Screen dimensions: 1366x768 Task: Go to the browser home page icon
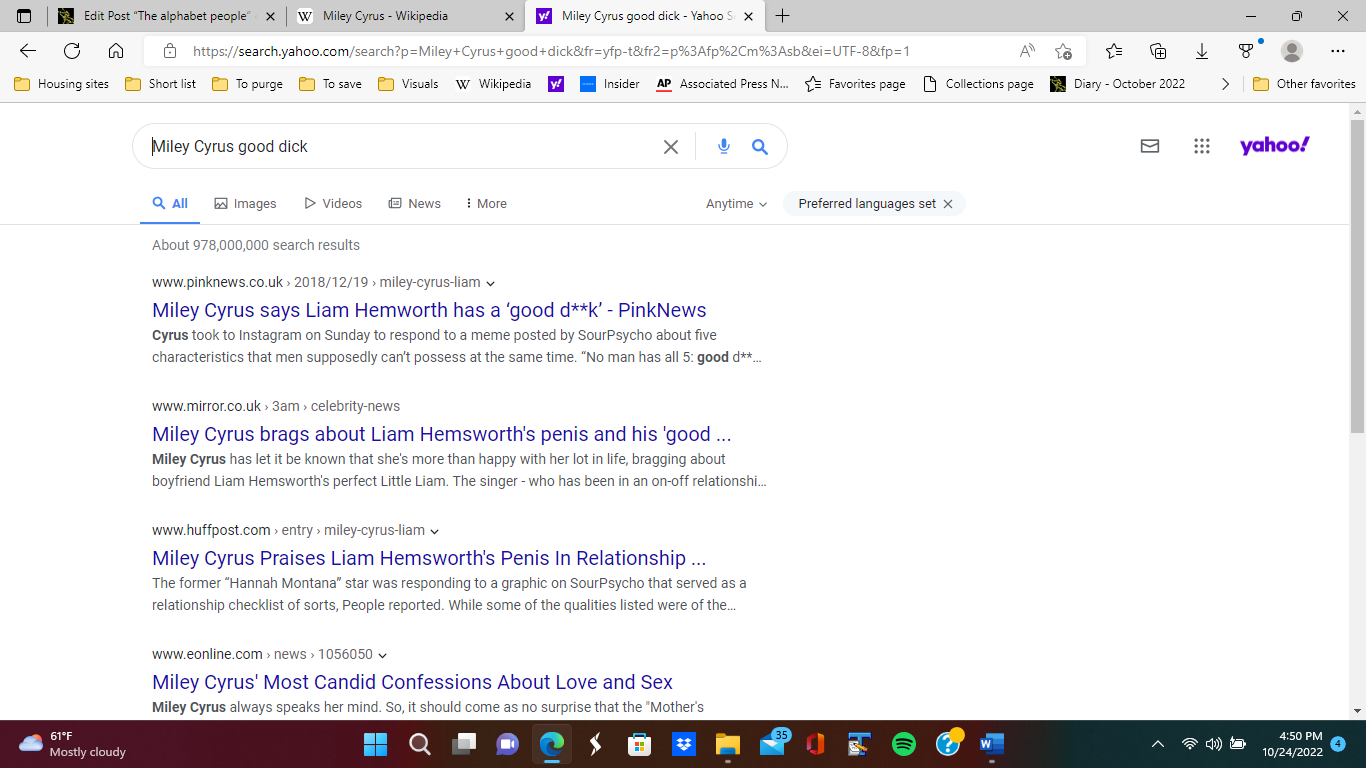click(116, 51)
